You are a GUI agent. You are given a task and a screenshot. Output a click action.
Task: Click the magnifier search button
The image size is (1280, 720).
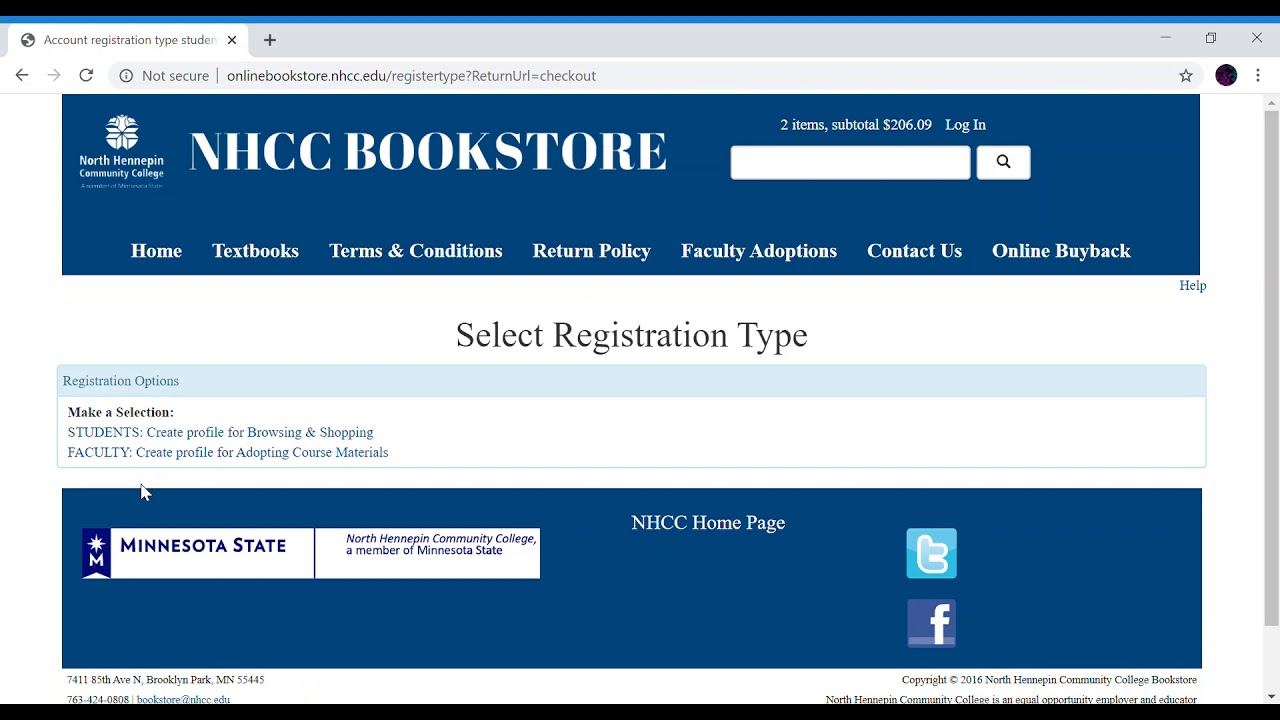coord(1003,162)
